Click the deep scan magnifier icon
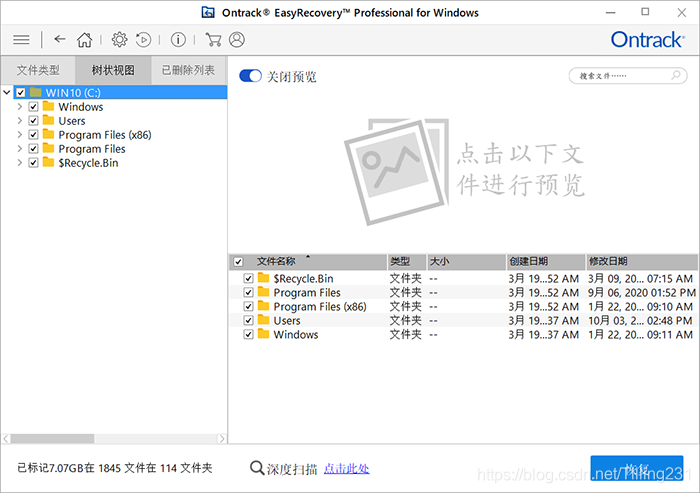 [x=257, y=468]
